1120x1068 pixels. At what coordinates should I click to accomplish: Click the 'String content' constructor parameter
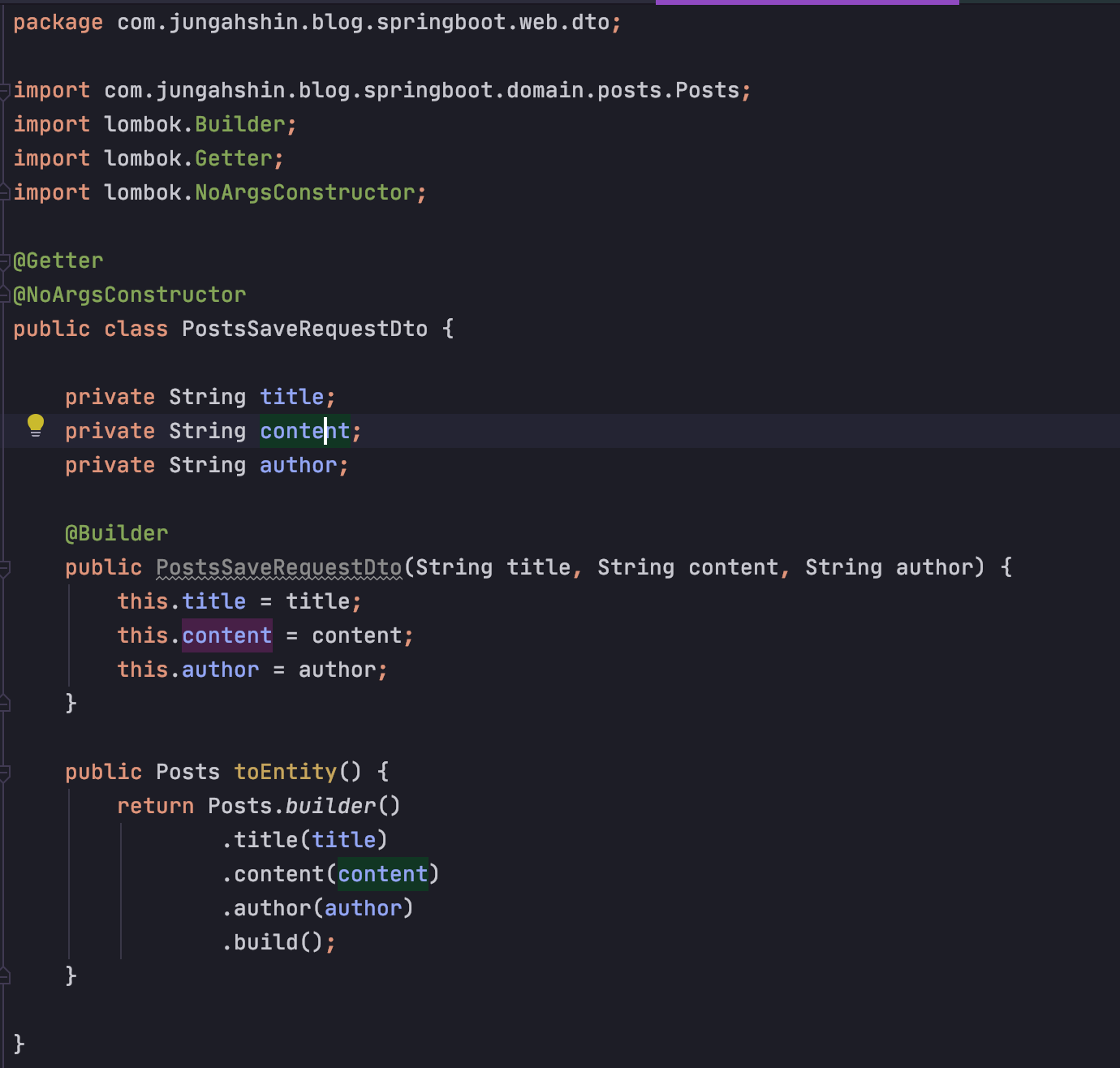click(688, 567)
